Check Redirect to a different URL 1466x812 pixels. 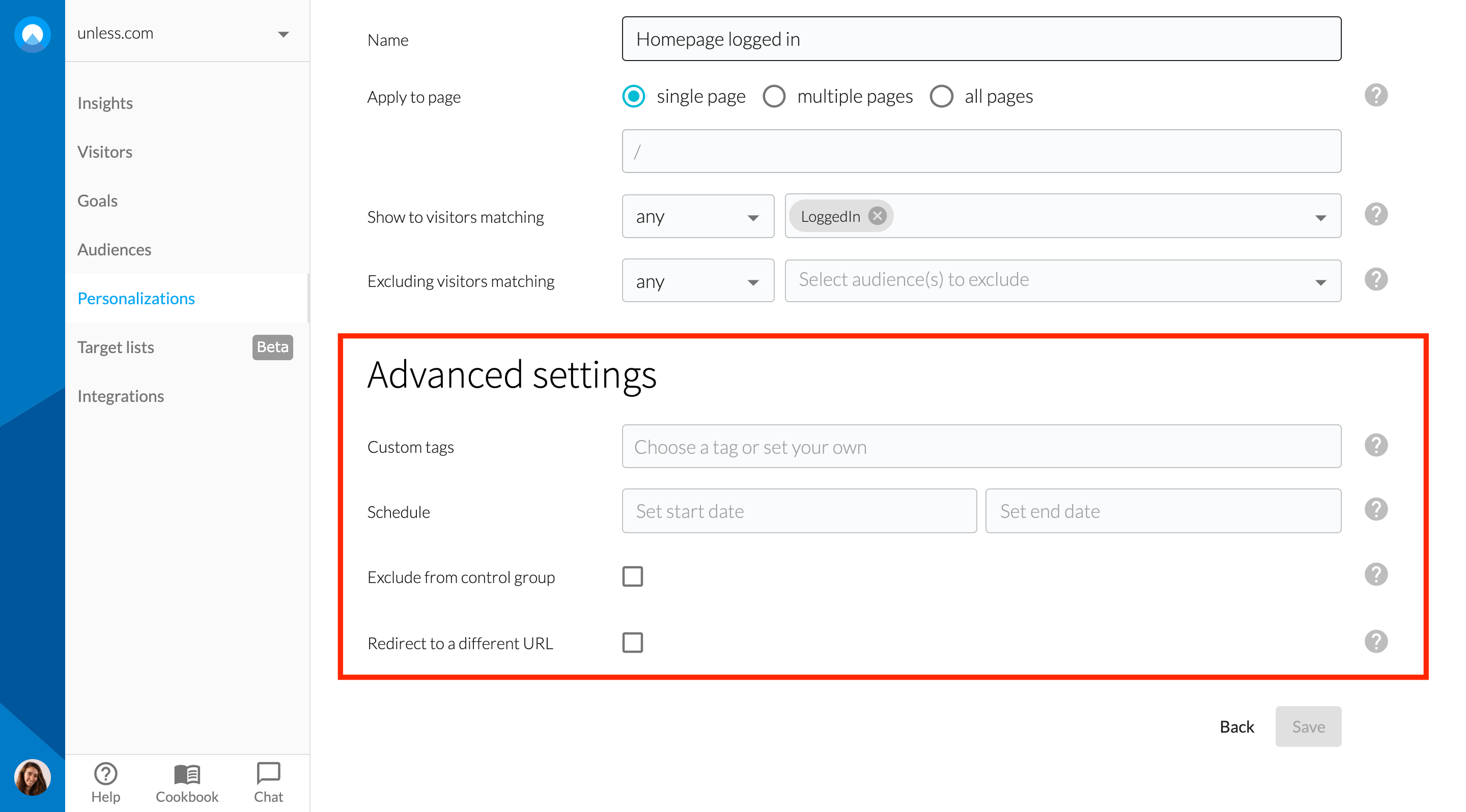(x=632, y=643)
